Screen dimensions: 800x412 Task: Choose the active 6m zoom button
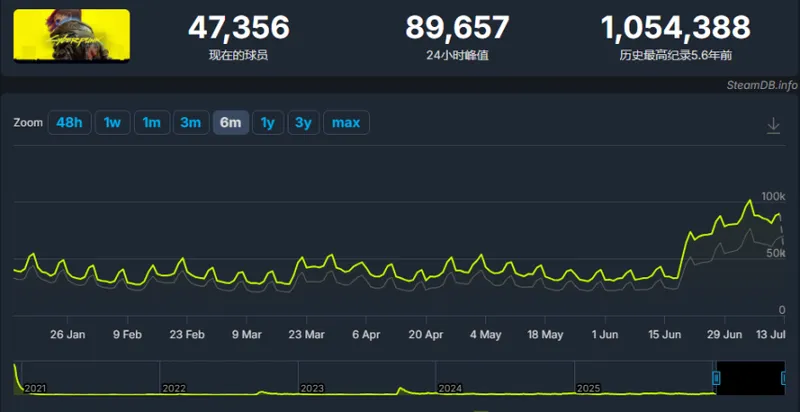pyautogui.click(x=231, y=123)
